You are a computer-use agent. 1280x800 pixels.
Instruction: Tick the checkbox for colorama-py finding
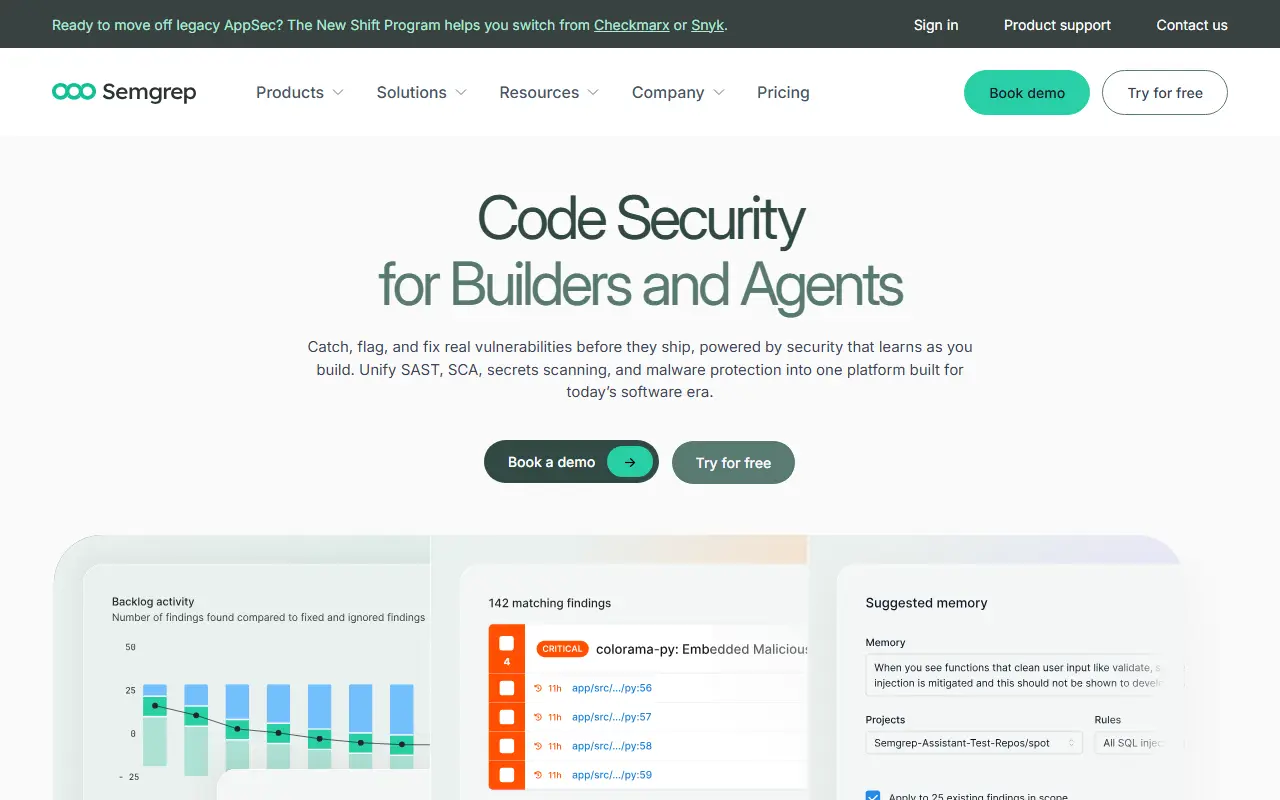click(x=507, y=643)
